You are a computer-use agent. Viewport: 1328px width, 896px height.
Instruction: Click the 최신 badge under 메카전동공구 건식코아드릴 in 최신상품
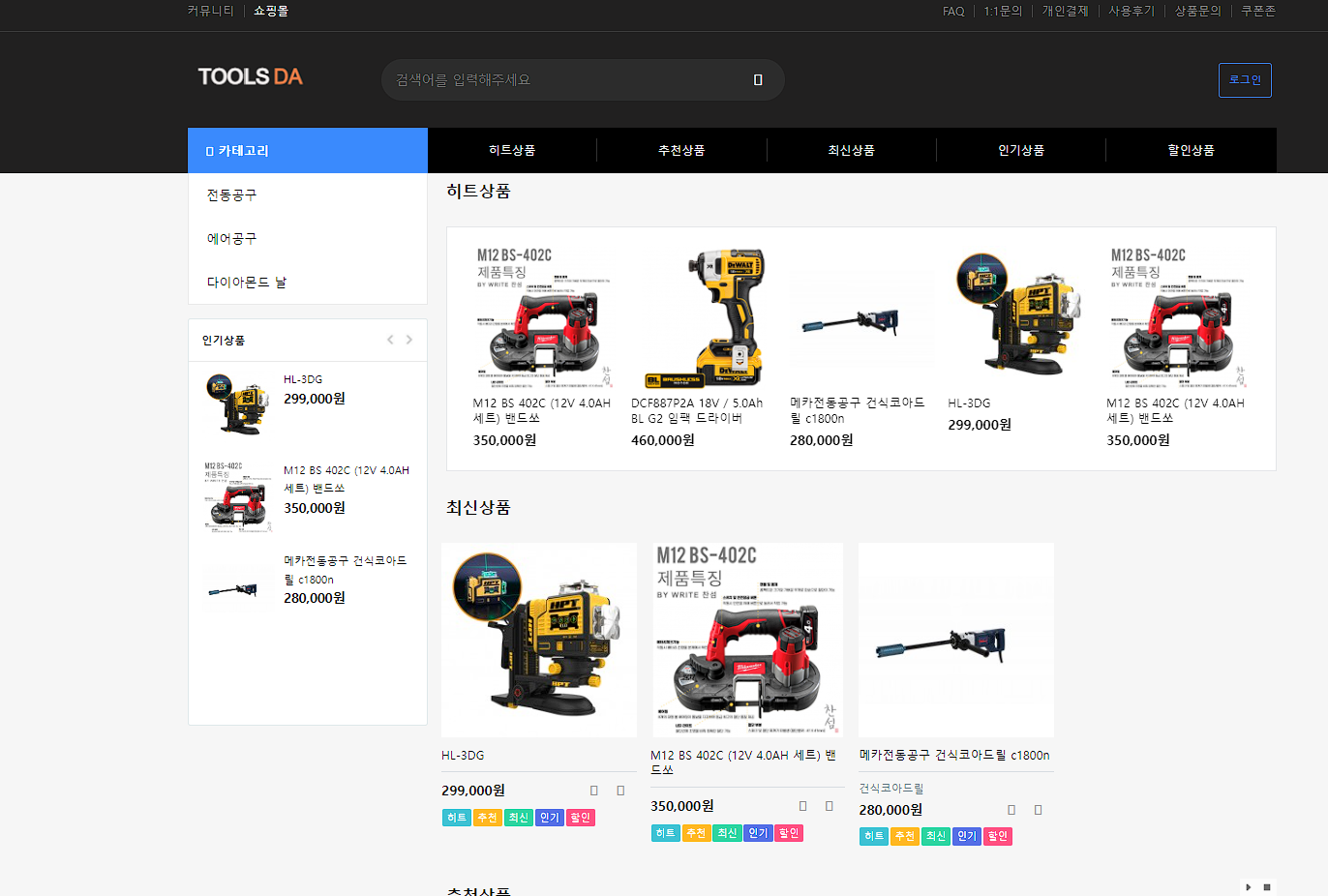pos(936,836)
